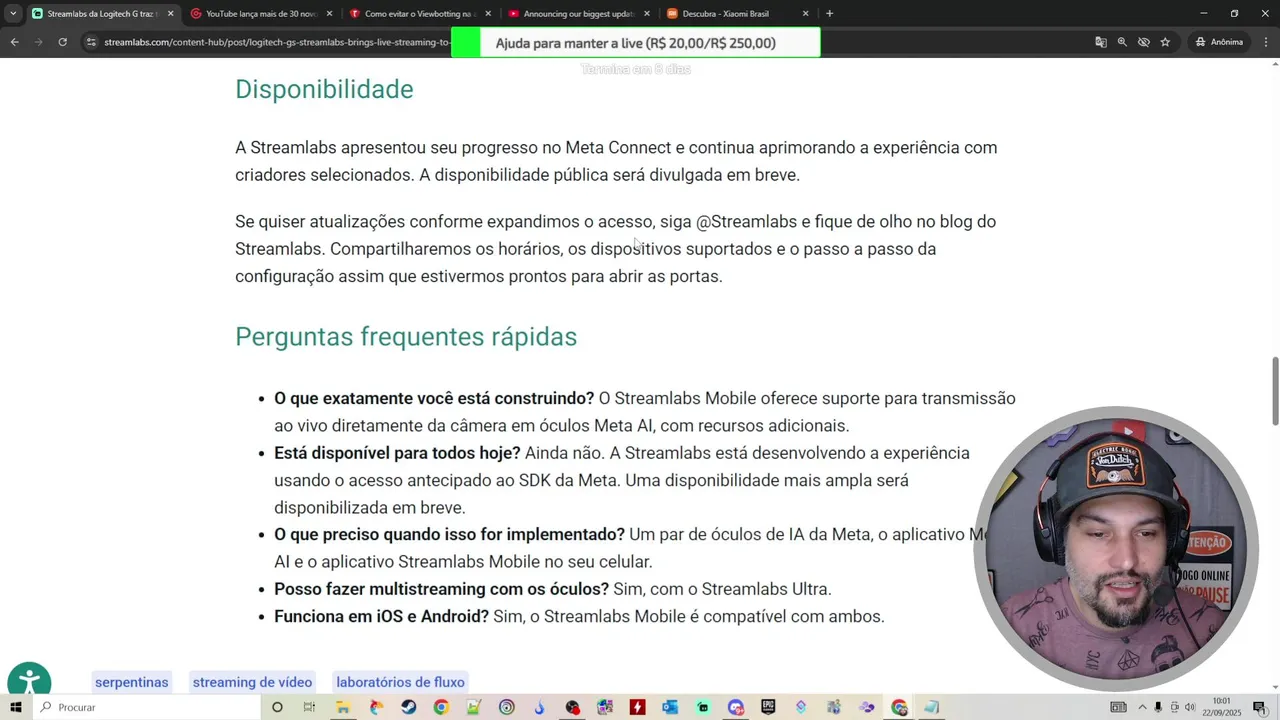
Task: Open the serpentinas tag link
Action: pyautogui.click(x=131, y=682)
